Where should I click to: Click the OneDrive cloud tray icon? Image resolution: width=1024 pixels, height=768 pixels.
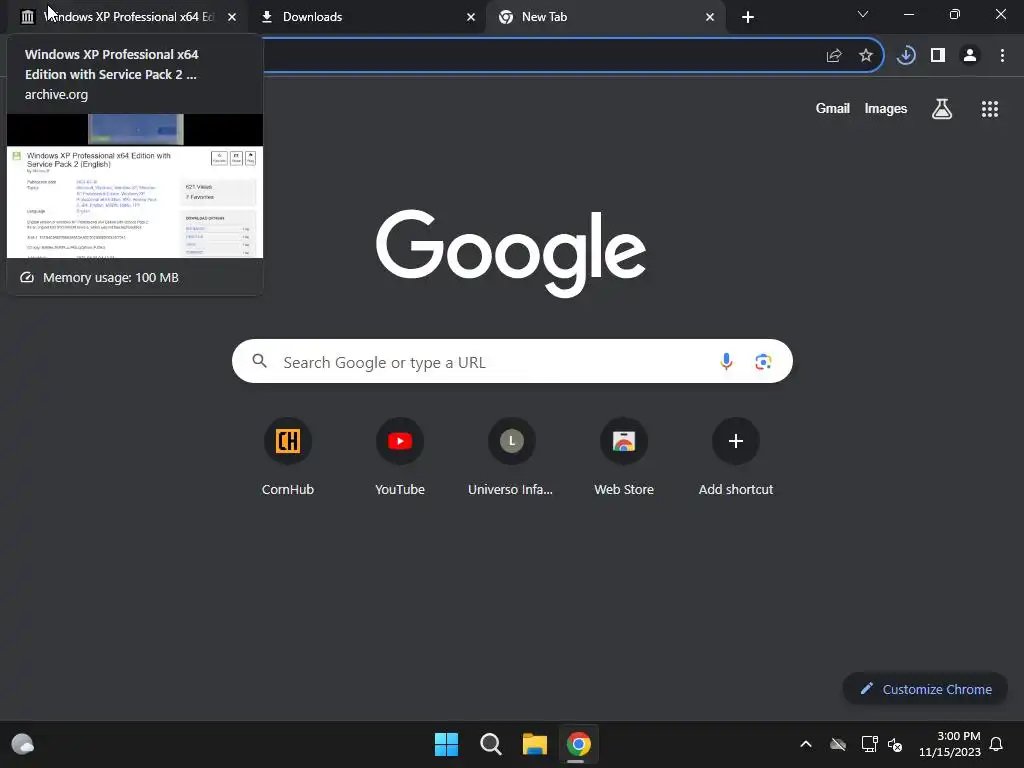(838, 744)
